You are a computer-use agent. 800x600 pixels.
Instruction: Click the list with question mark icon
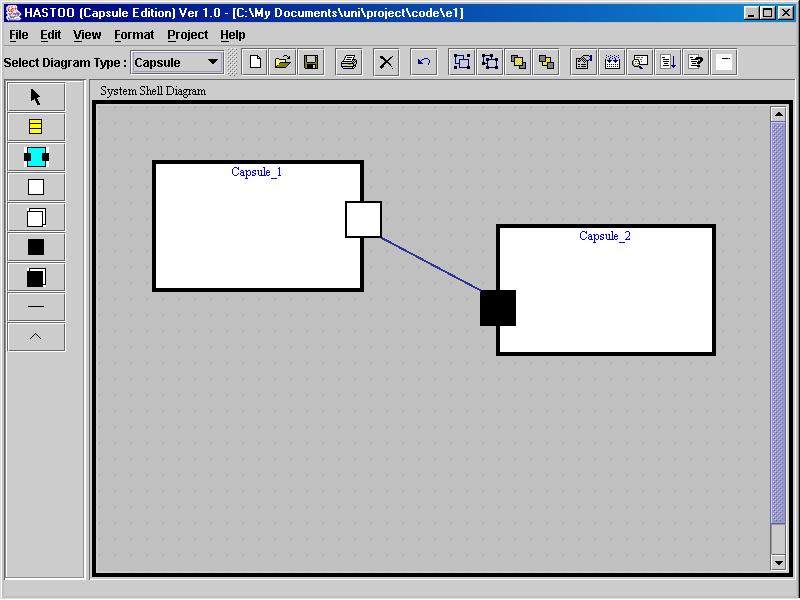point(696,62)
